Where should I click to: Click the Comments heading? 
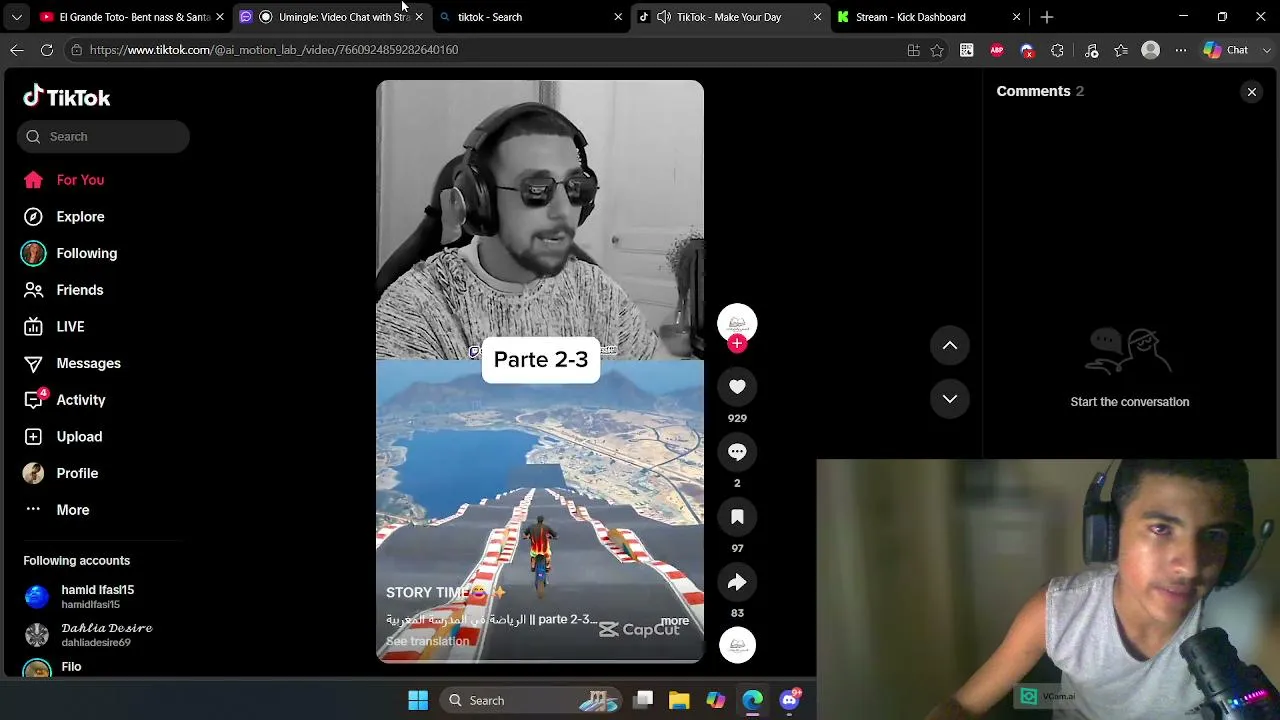coord(1033,91)
